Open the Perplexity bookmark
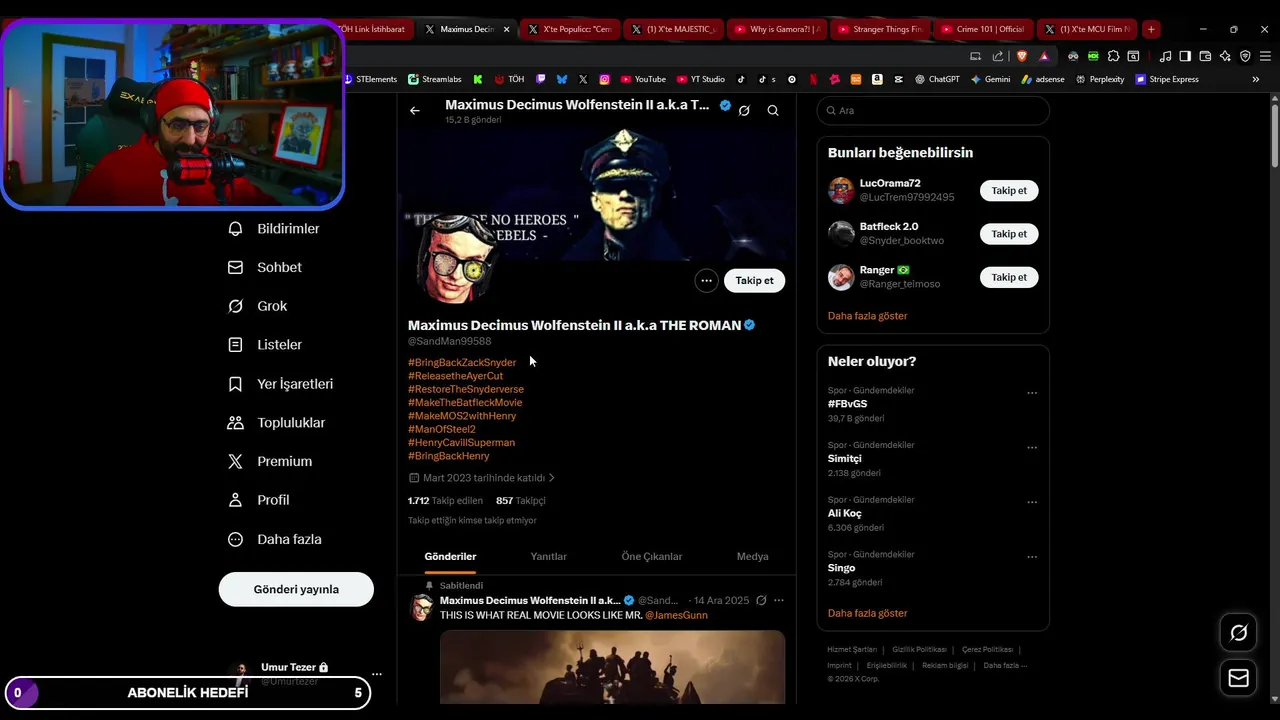 [1100, 79]
